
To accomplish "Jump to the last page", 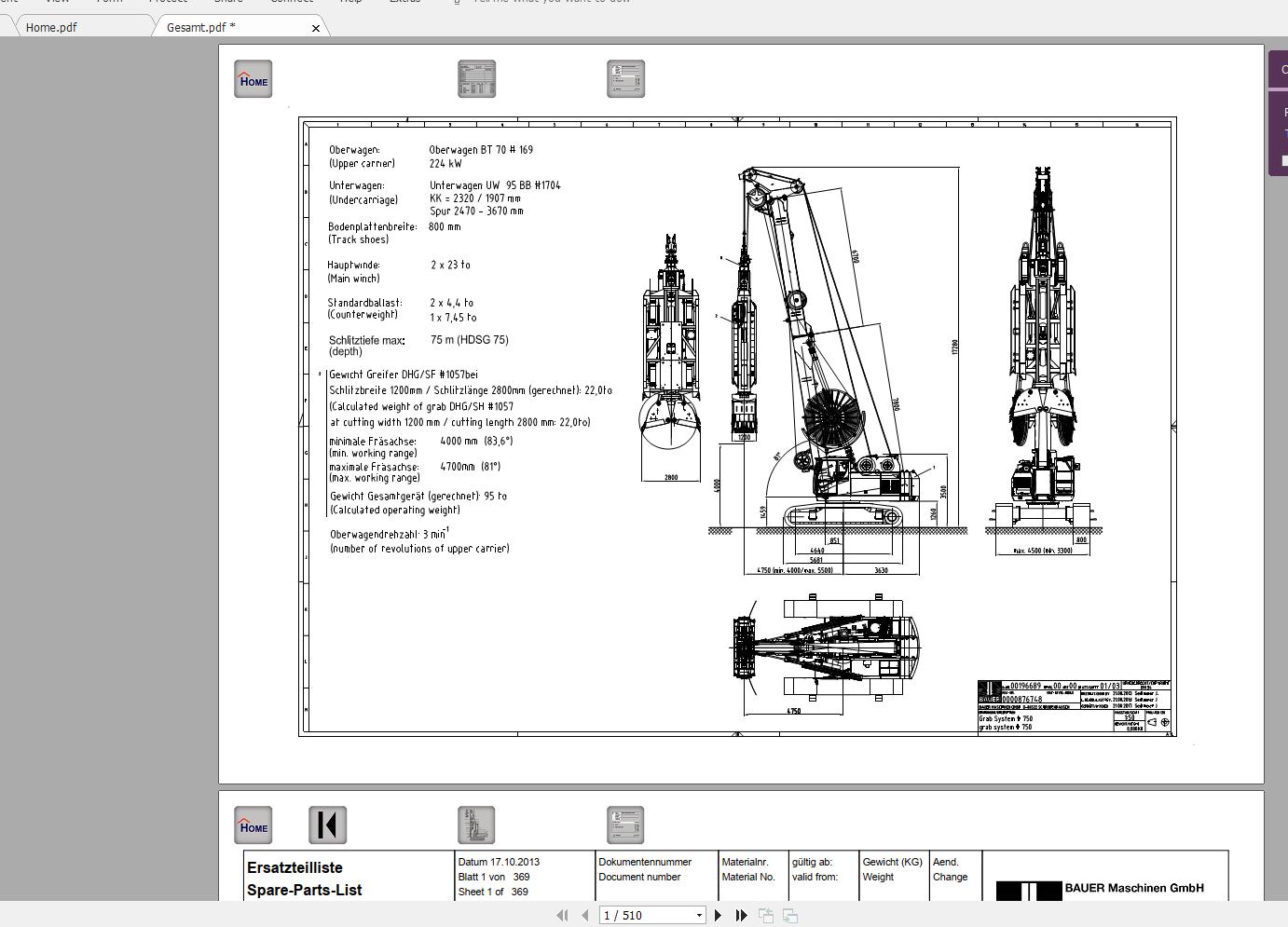I will 742,916.
